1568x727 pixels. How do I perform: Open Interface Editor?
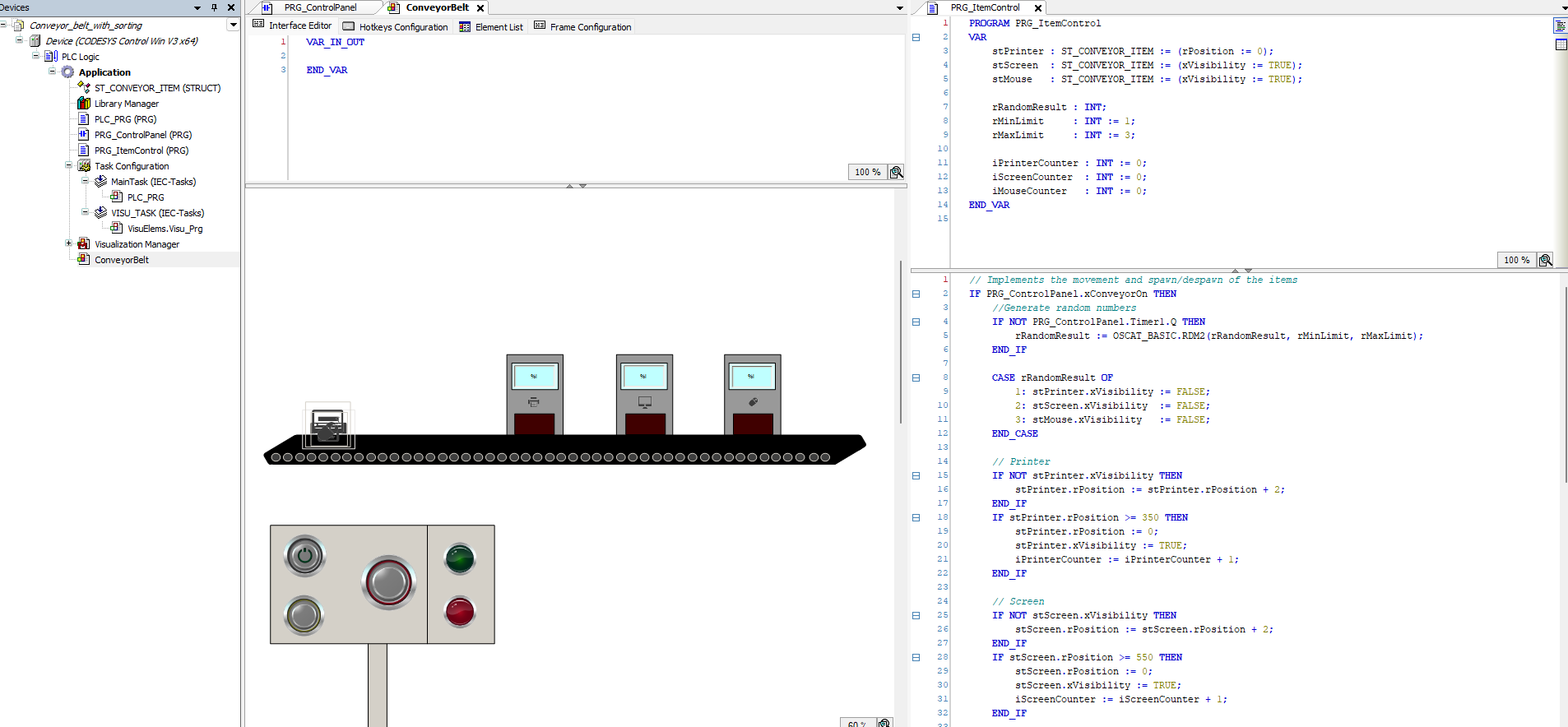tap(292, 26)
